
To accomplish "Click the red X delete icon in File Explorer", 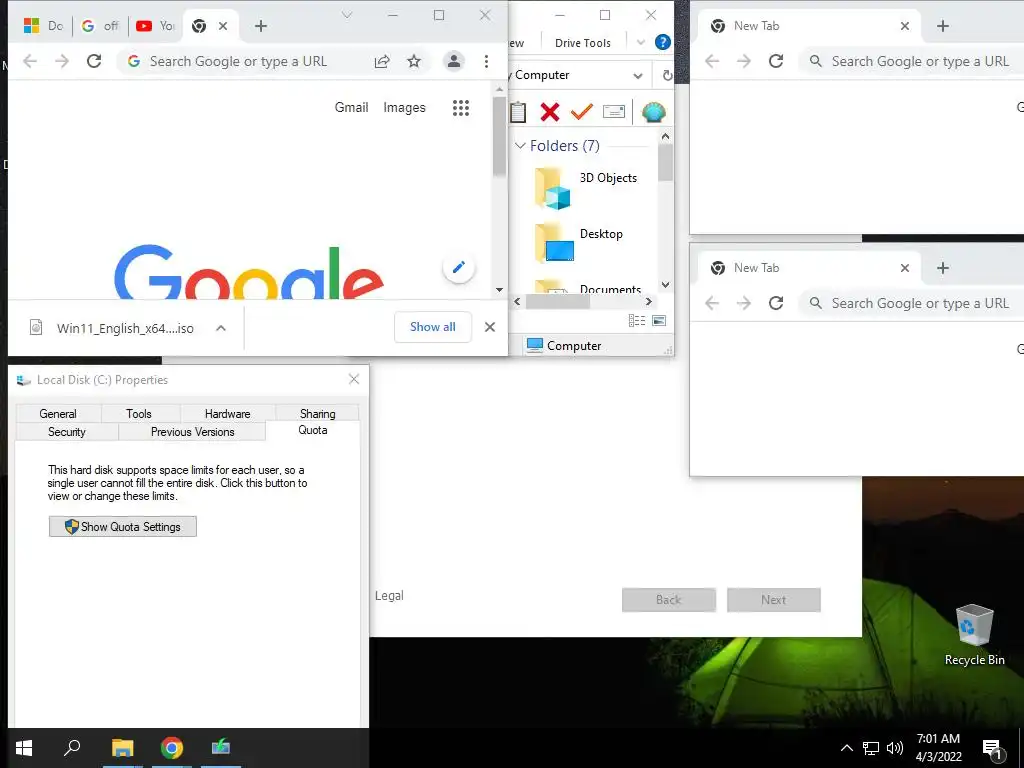I will click(550, 112).
